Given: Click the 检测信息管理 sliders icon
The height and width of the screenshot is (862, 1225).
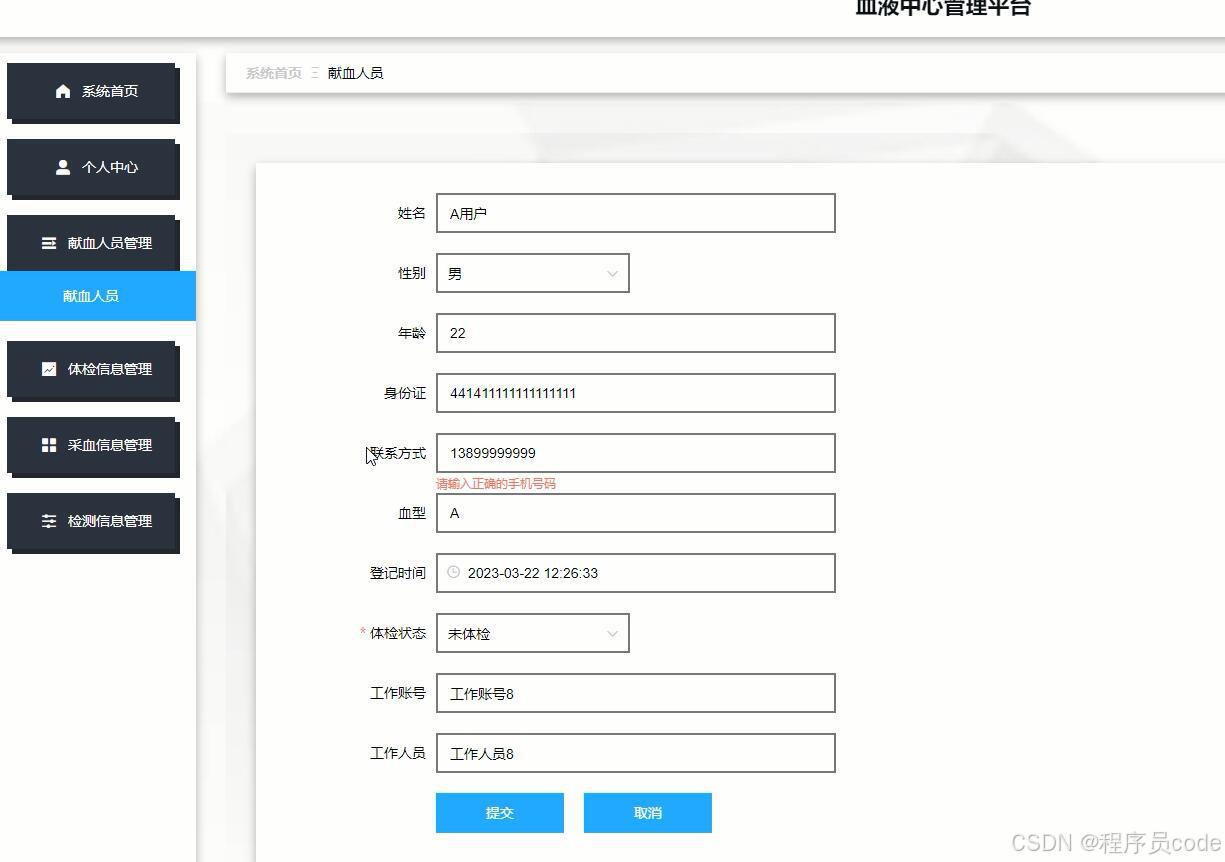Looking at the screenshot, I should 51,520.
